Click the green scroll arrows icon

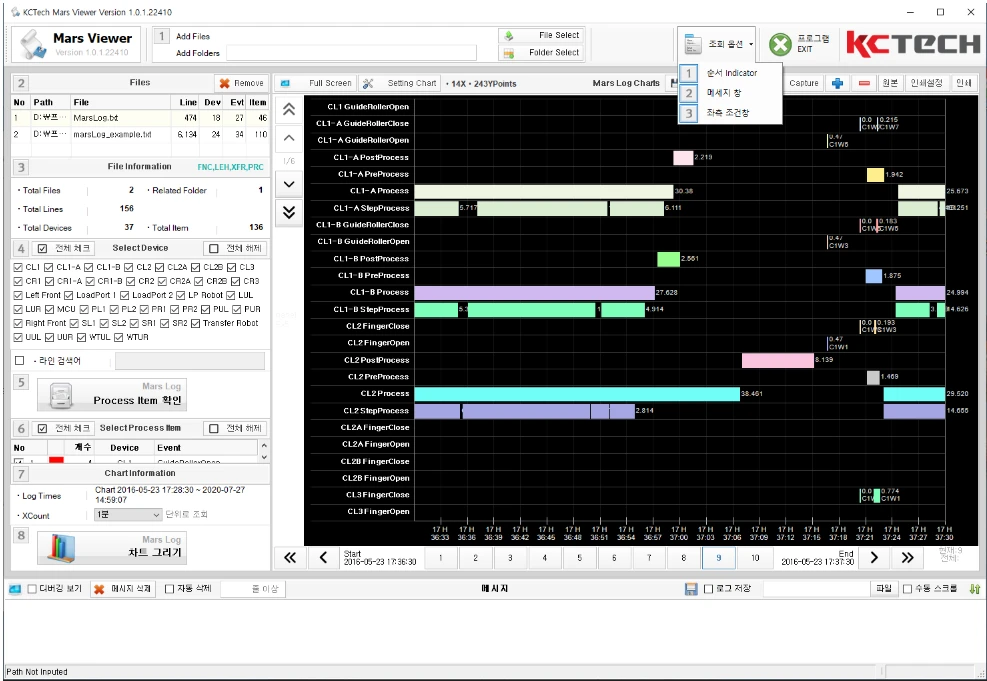coord(974,589)
